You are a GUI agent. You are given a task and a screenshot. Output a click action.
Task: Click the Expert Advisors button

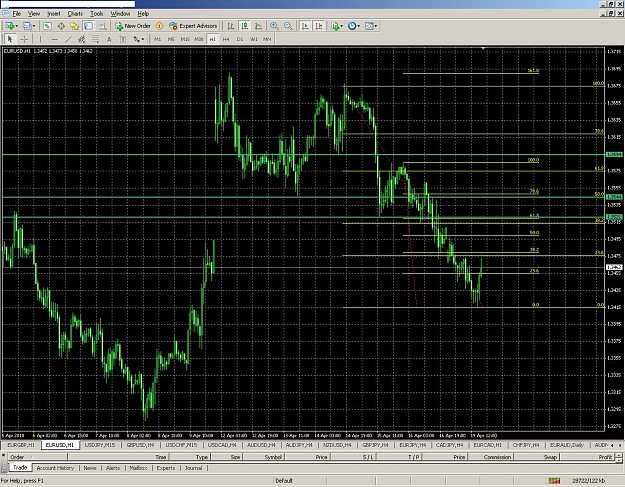[193, 26]
